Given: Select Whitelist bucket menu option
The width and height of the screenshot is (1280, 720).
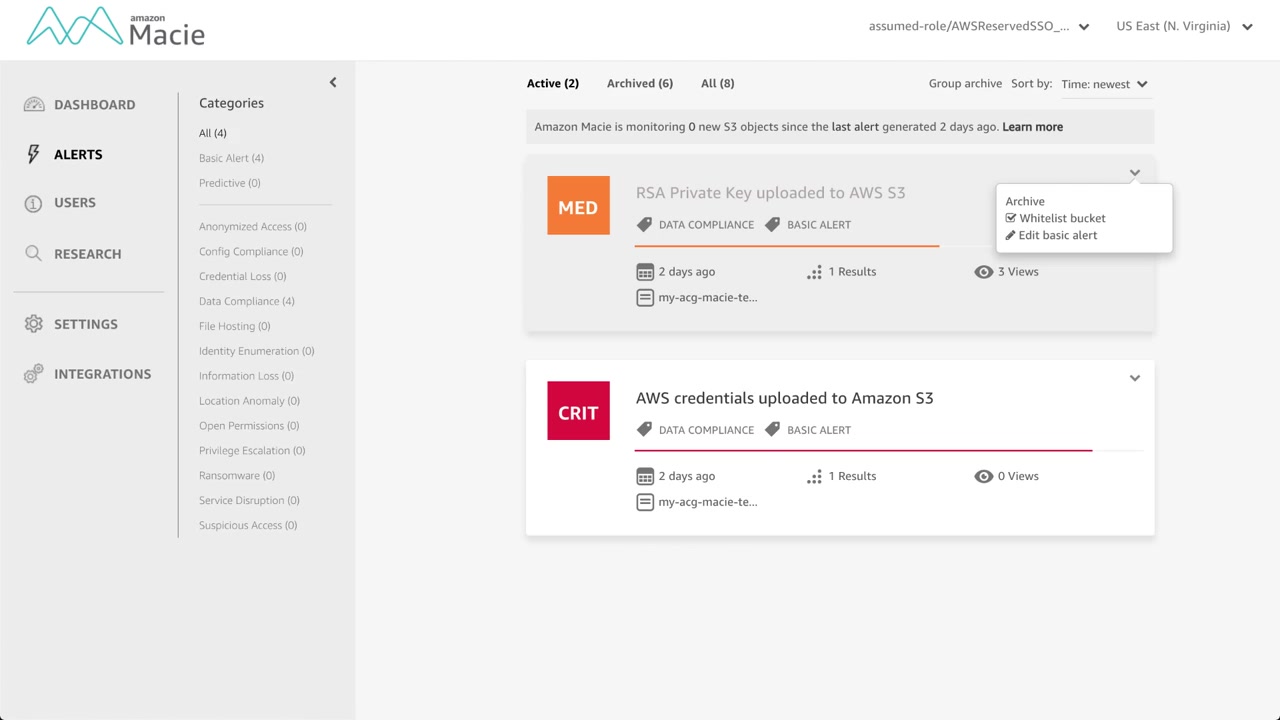Looking at the screenshot, I should (x=1062, y=218).
